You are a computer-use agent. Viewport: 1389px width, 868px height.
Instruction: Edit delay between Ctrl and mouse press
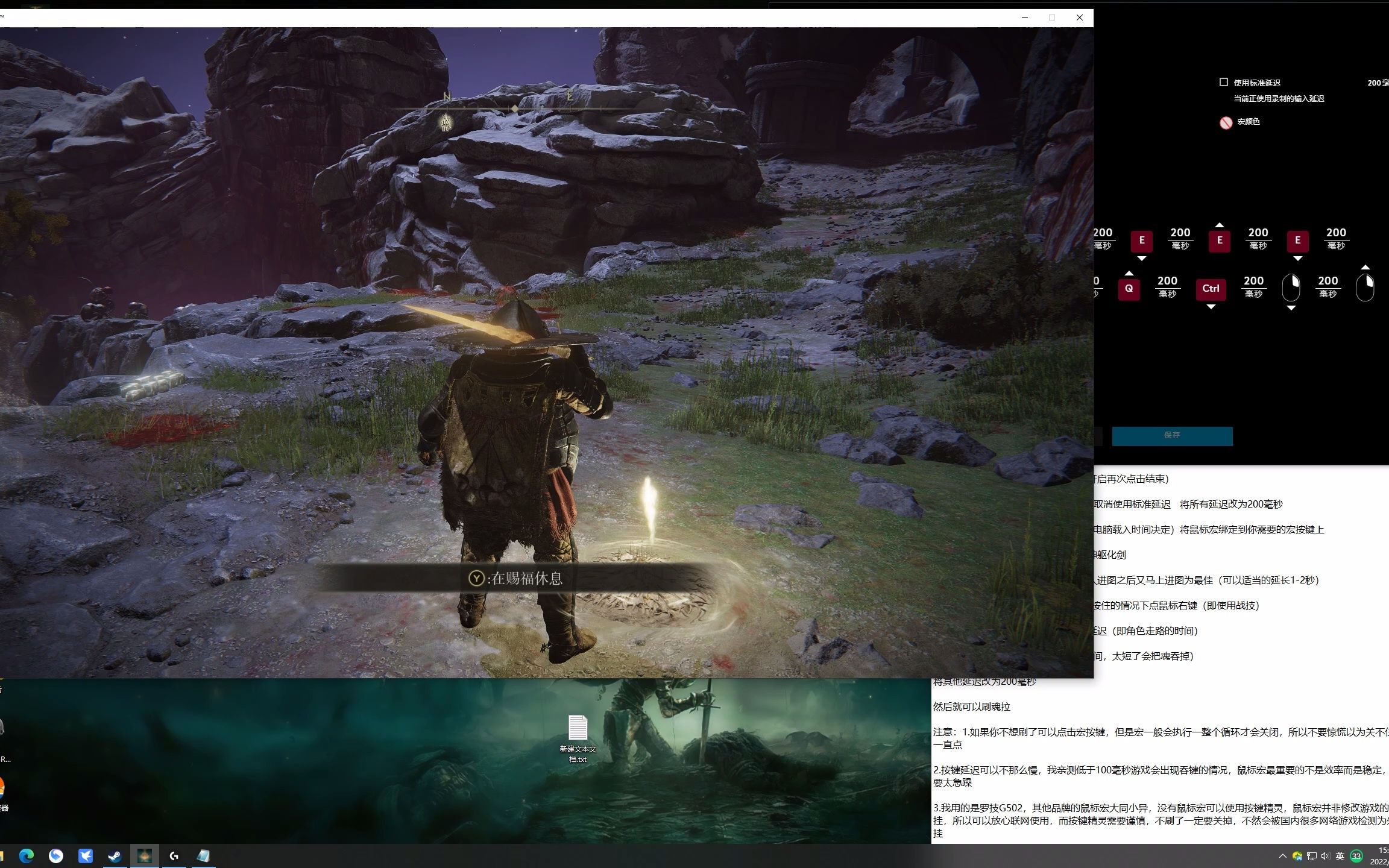(1253, 286)
